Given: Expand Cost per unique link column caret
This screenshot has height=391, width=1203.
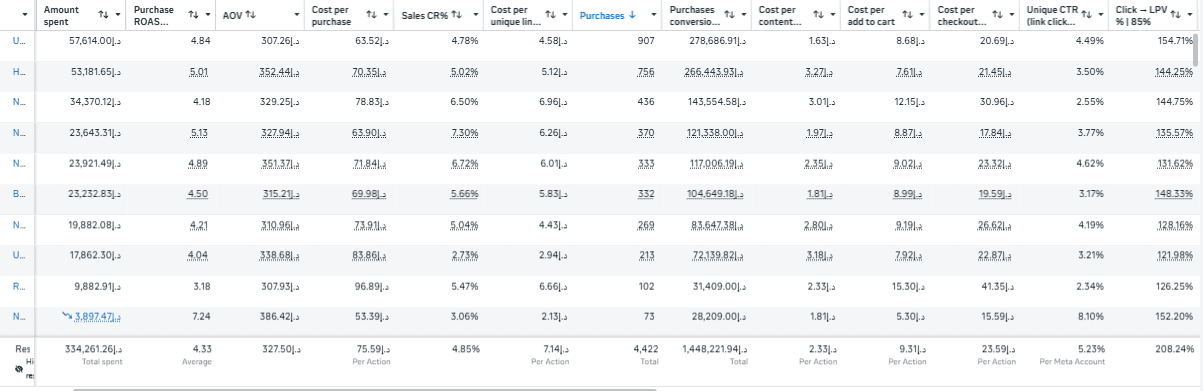Looking at the screenshot, I should (x=565, y=15).
